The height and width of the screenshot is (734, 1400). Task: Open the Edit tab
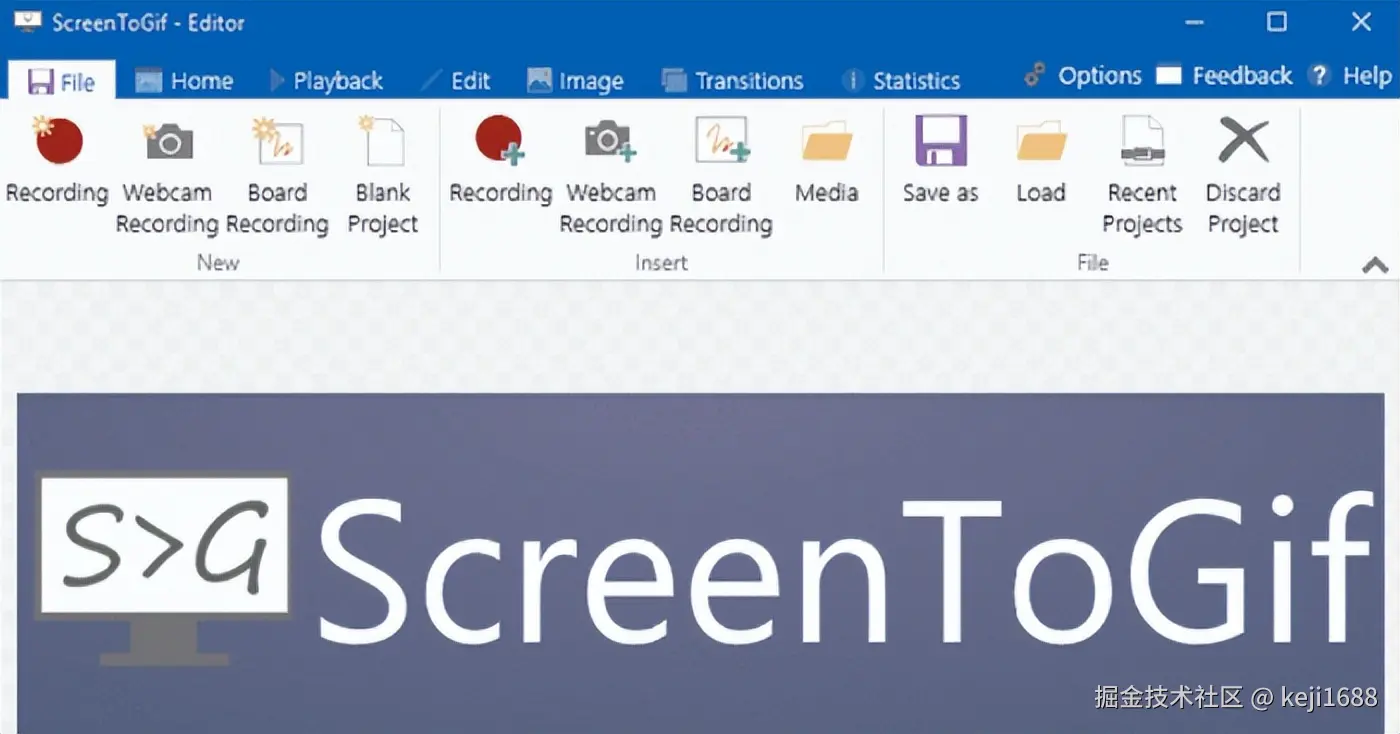456,81
